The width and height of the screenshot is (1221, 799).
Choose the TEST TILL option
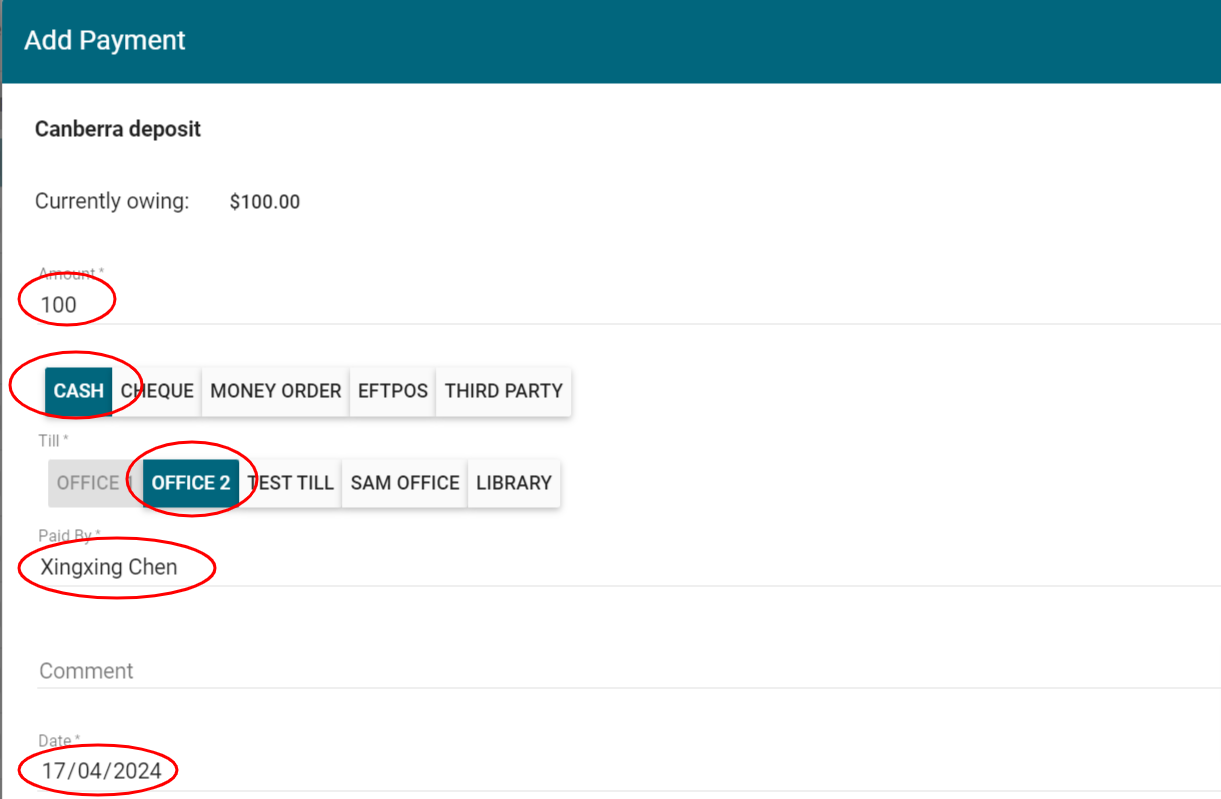[291, 482]
